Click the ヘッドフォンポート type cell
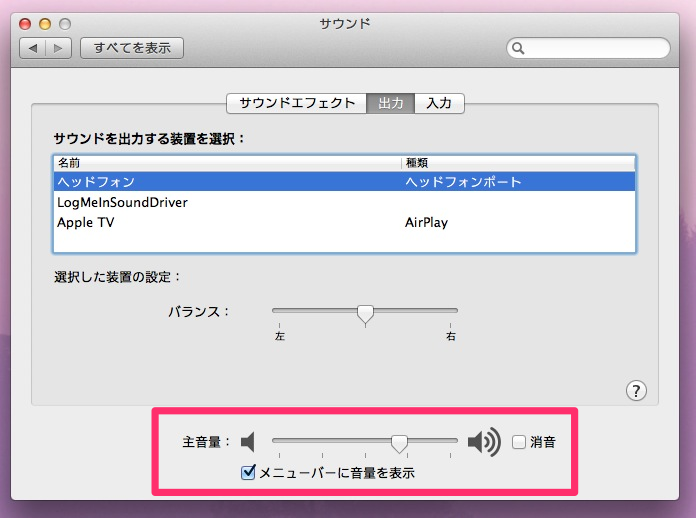696x518 pixels. (463, 182)
